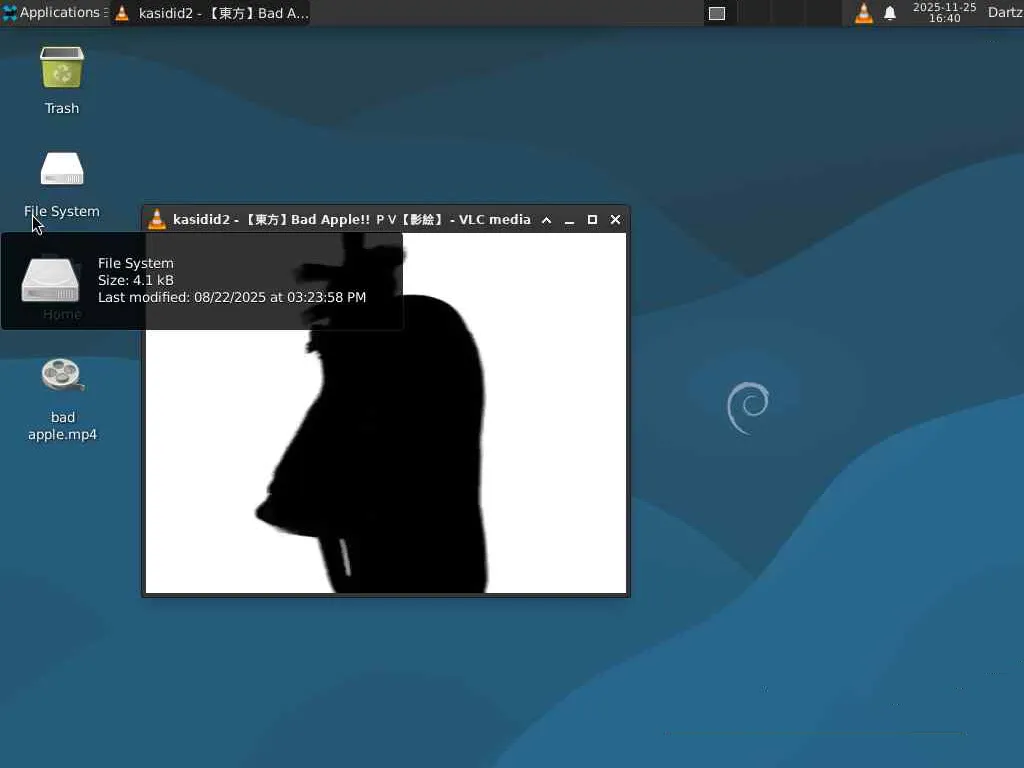Click the "bad apple.mp4" file name label
The width and height of the screenshot is (1024, 768).
63,426
